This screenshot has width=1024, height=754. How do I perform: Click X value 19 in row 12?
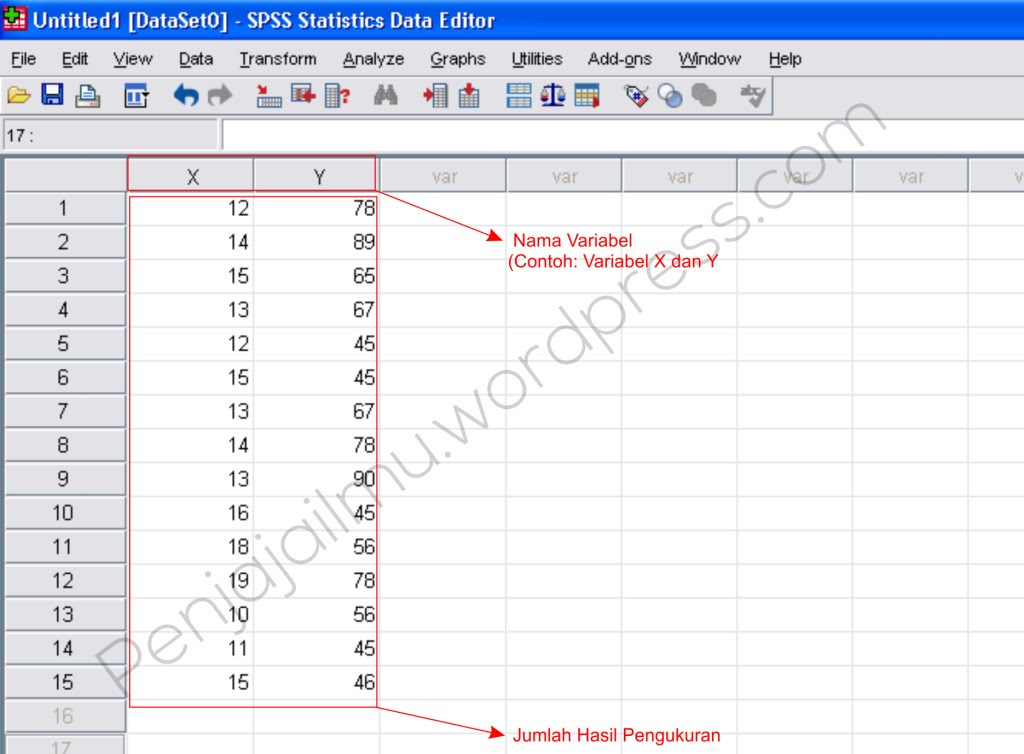[x=191, y=581]
